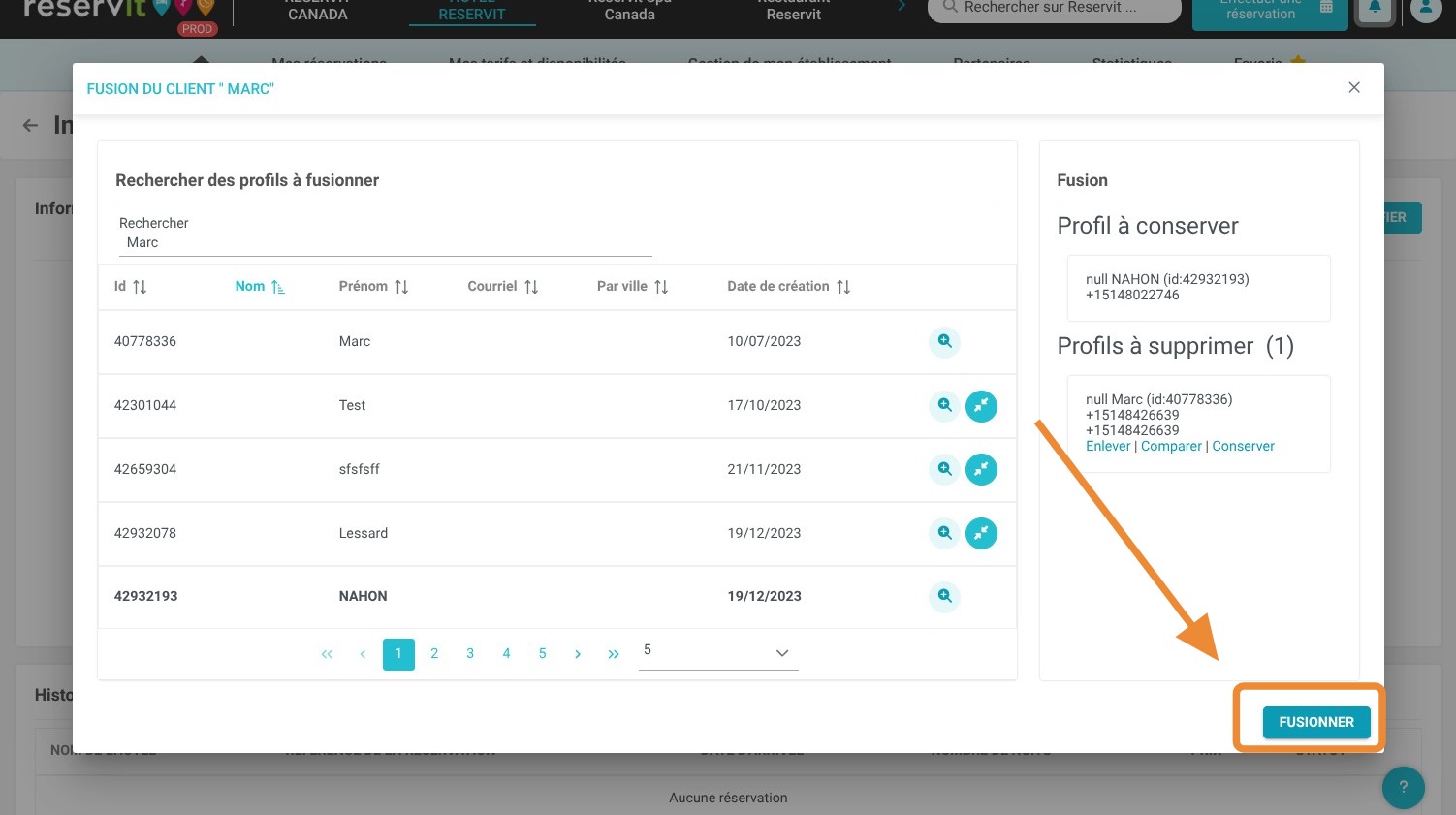Select page 5 in pagination
Viewport: 1456px width, 815px height.
coord(542,654)
